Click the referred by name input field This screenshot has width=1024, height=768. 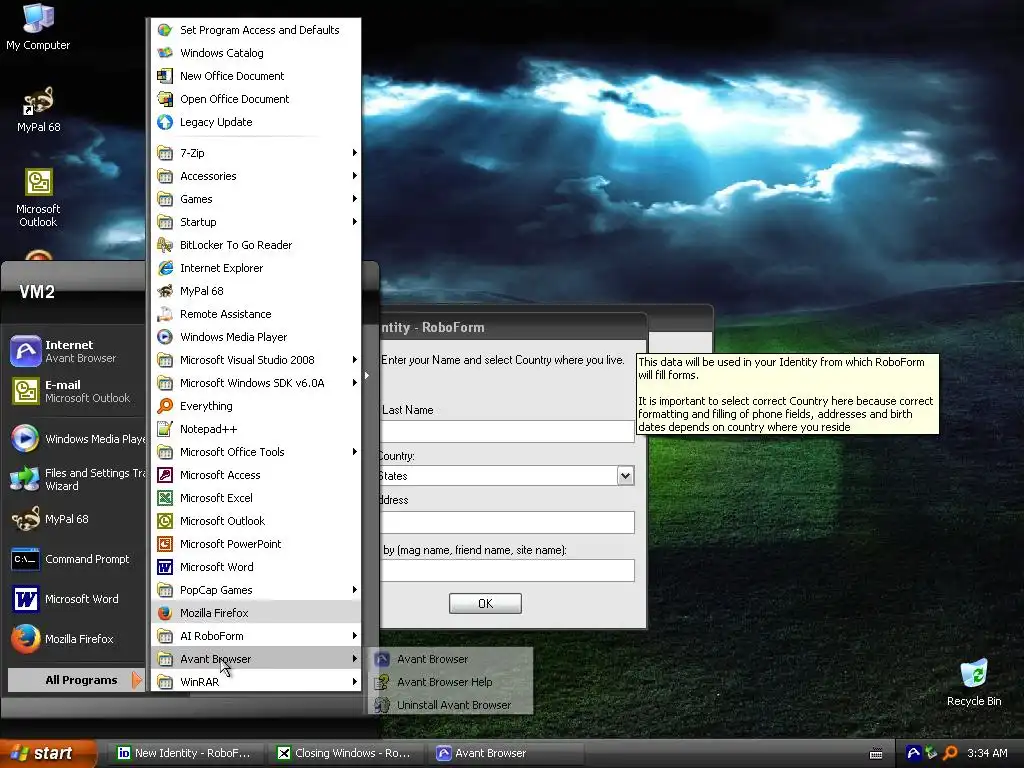pyautogui.click(x=508, y=570)
